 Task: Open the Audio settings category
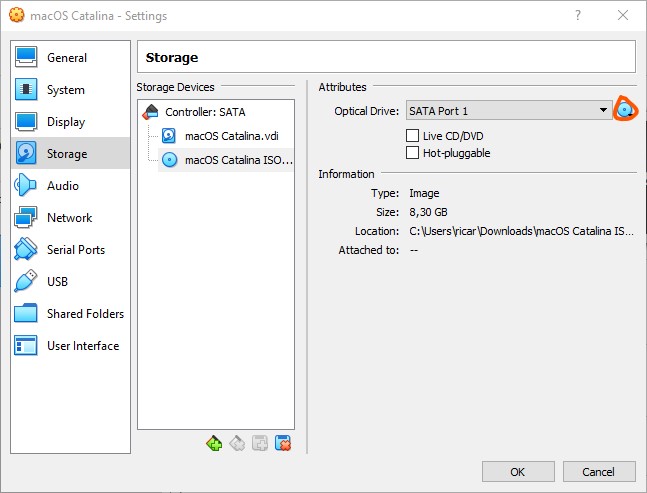pos(70,186)
